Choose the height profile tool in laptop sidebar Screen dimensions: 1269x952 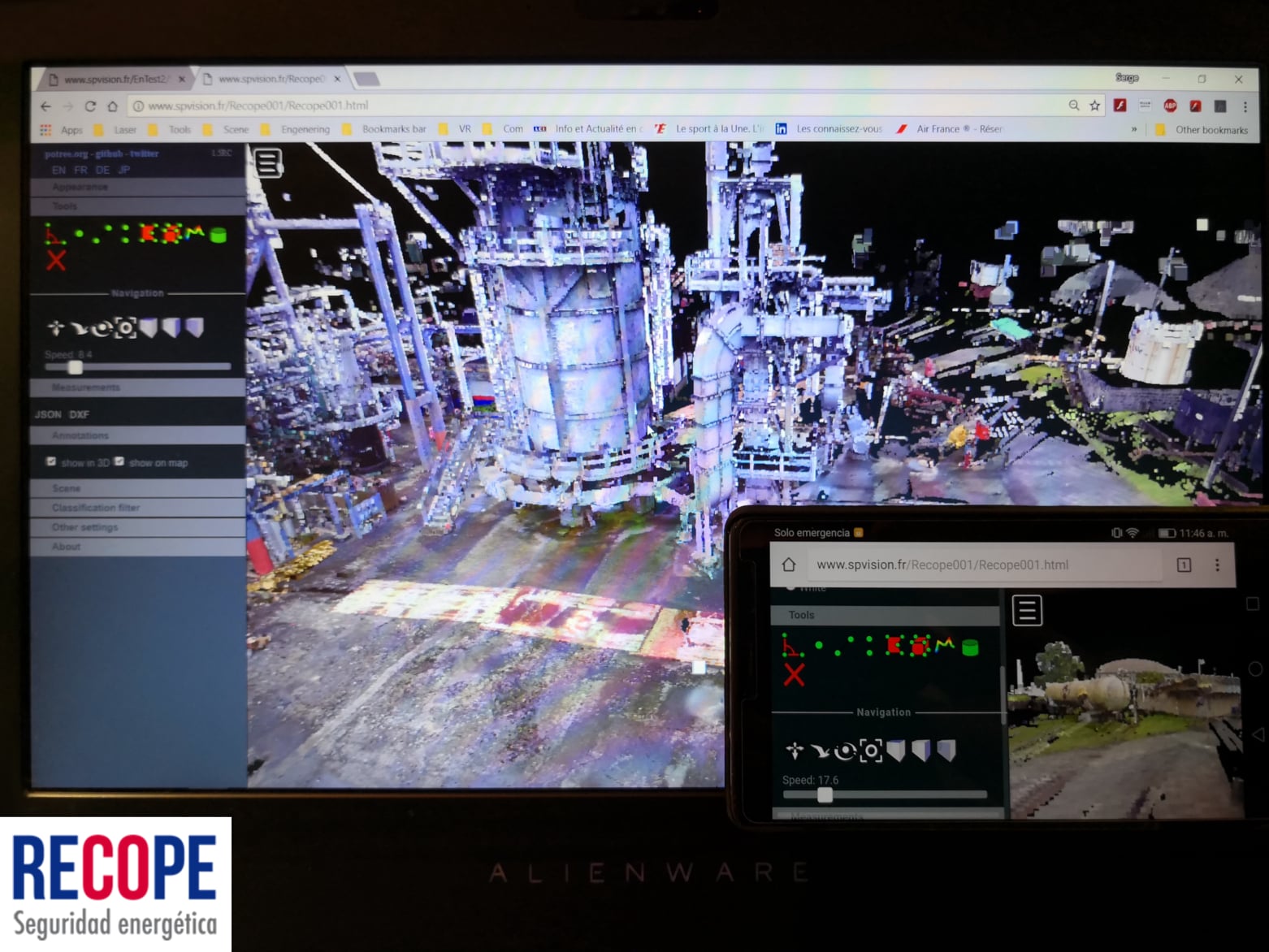[x=195, y=233]
